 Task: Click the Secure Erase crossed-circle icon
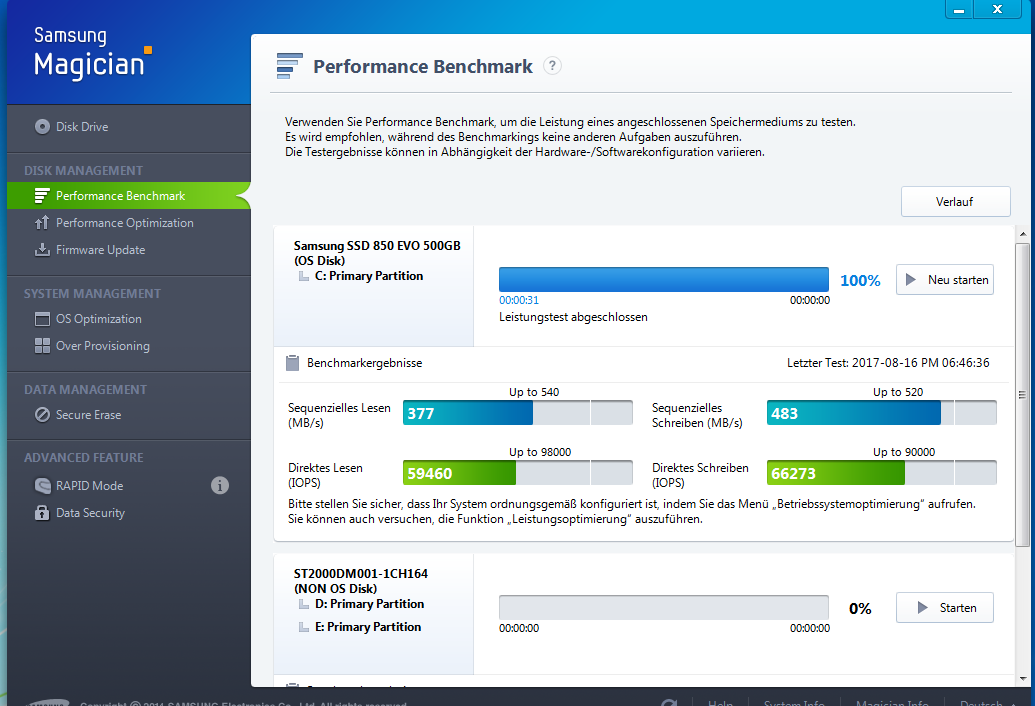tap(42, 415)
